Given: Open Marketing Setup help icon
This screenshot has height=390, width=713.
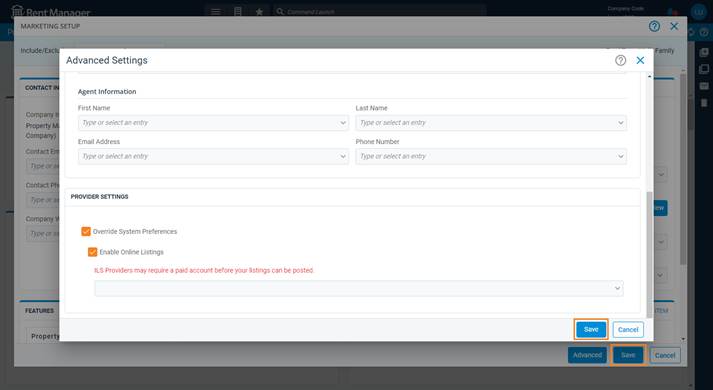Looking at the screenshot, I should coord(654,26).
